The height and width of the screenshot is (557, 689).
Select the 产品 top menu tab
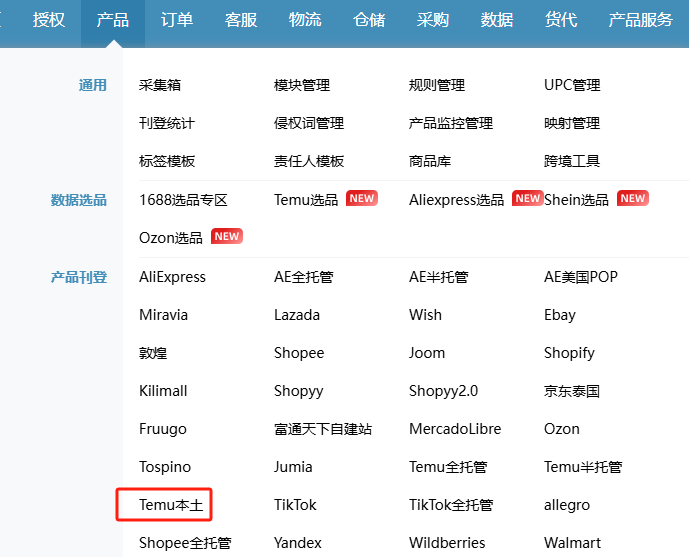[x=113, y=20]
